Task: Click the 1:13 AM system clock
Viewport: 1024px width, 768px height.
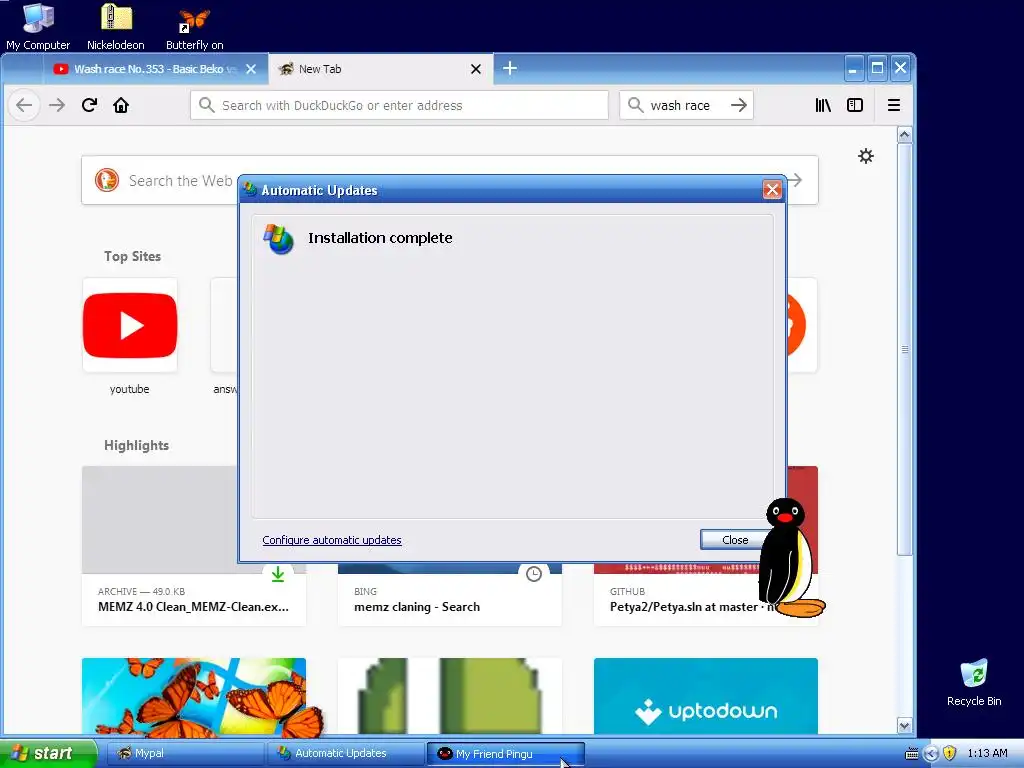Action: (987, 754)
